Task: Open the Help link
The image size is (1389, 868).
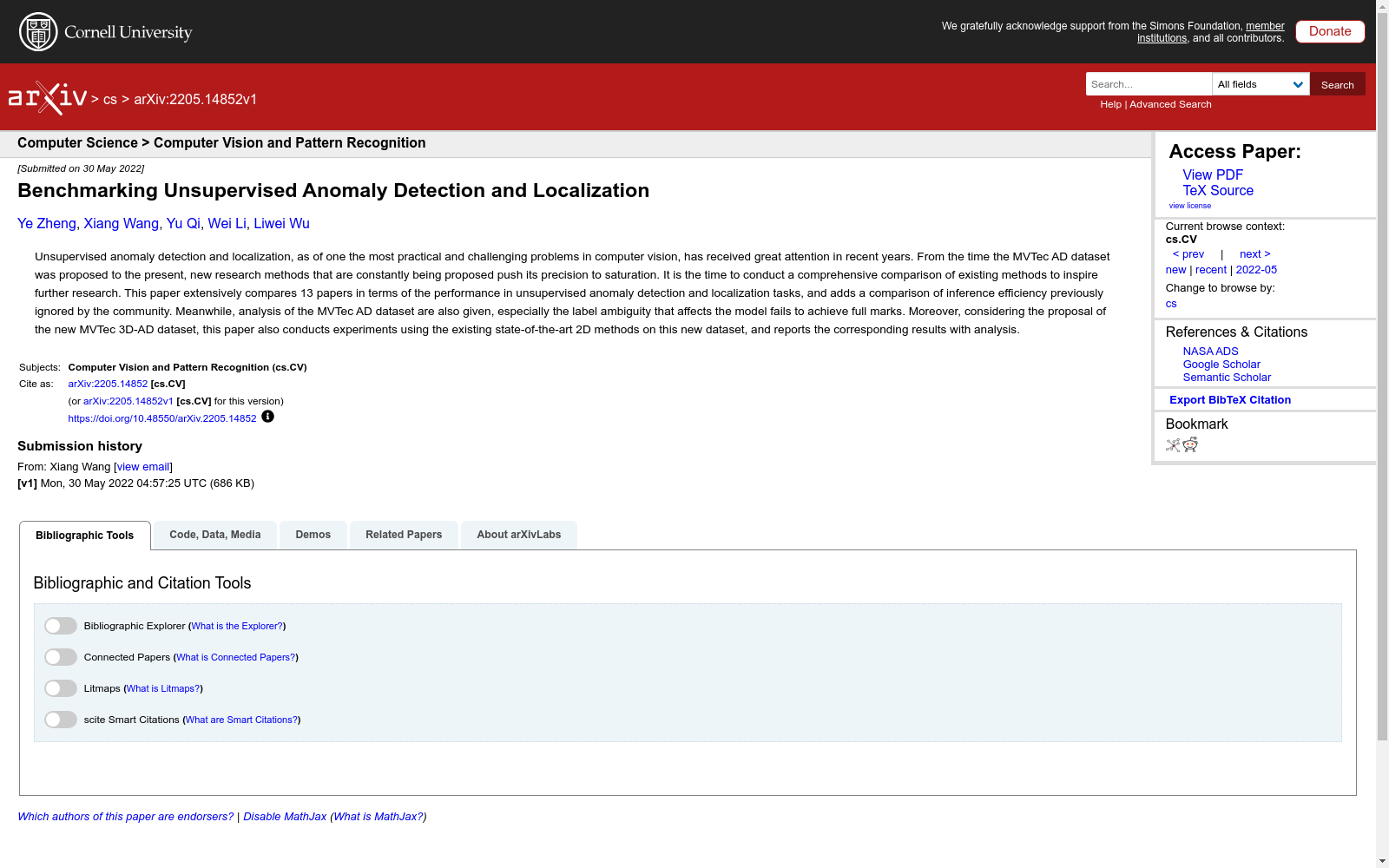Action: click(1110, 104)
